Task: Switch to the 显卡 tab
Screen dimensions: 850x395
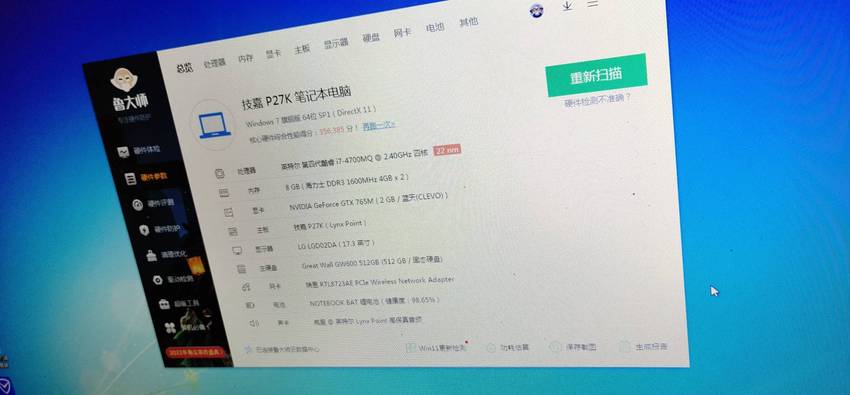Action: pos(274,54)
